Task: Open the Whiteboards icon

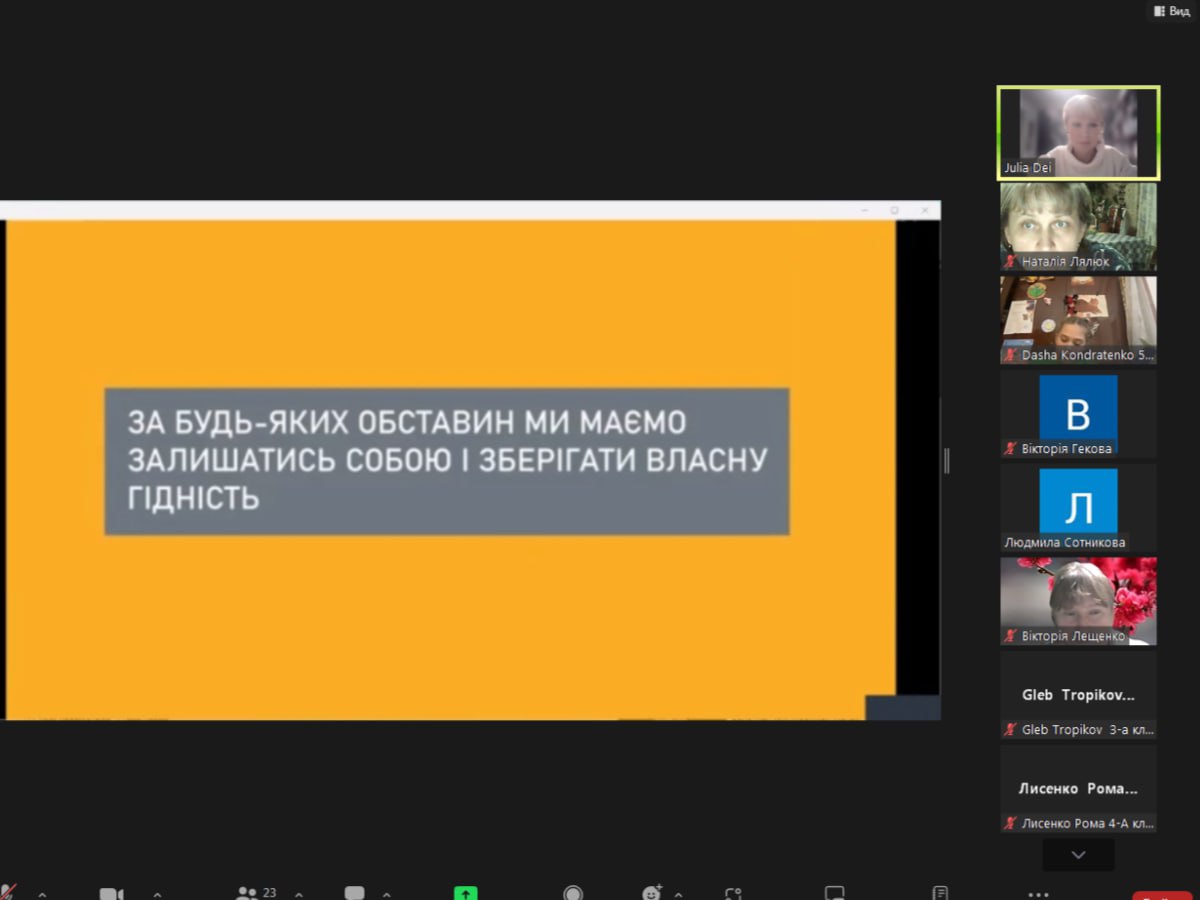Action: tap(834, 893)
